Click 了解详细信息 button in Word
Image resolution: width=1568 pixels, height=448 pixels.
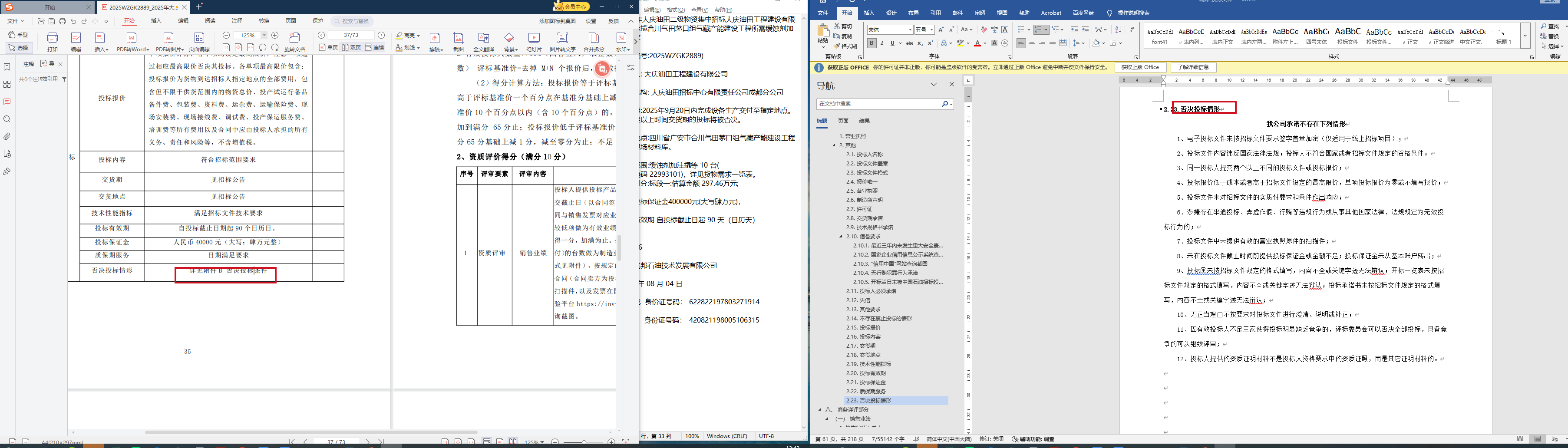[x=1193, y=68]
